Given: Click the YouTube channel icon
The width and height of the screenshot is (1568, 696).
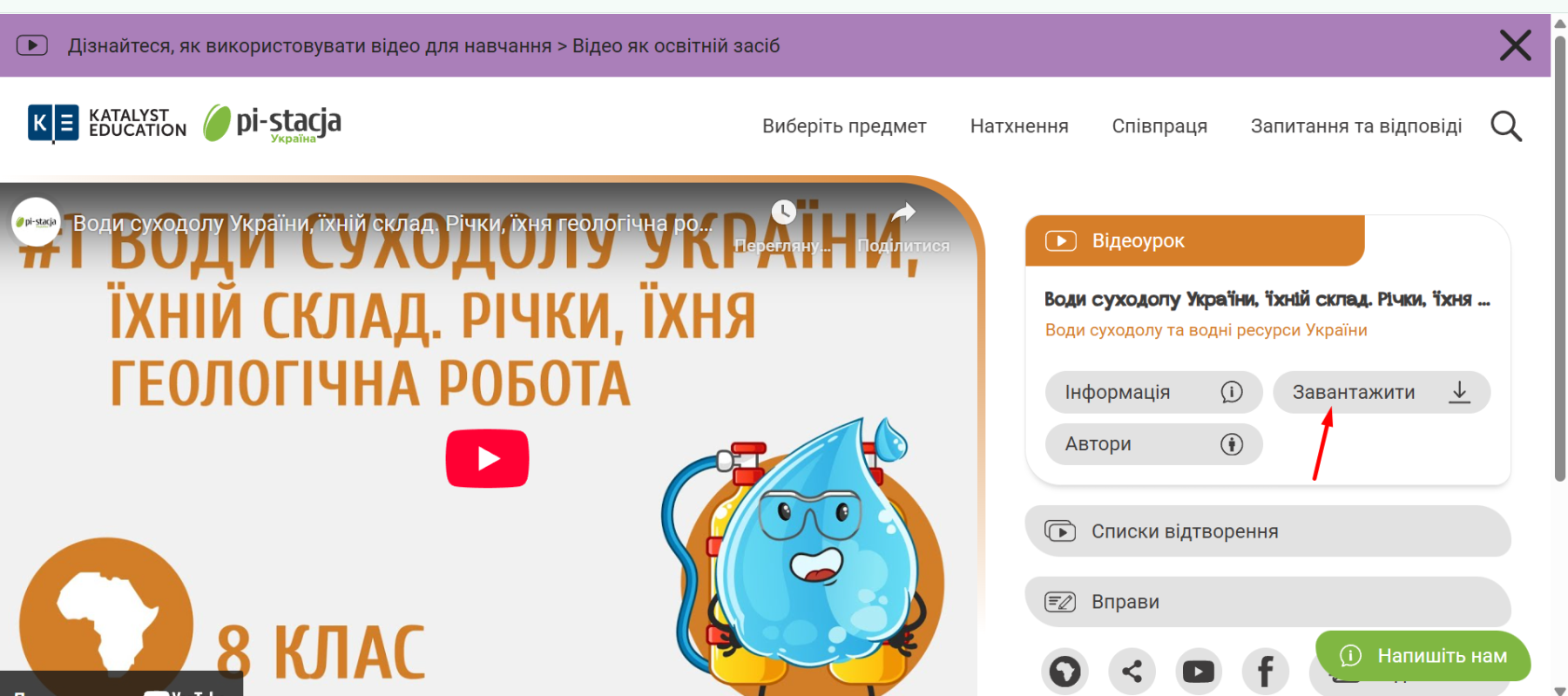Looking at the screenshot, I should 1198,671.
